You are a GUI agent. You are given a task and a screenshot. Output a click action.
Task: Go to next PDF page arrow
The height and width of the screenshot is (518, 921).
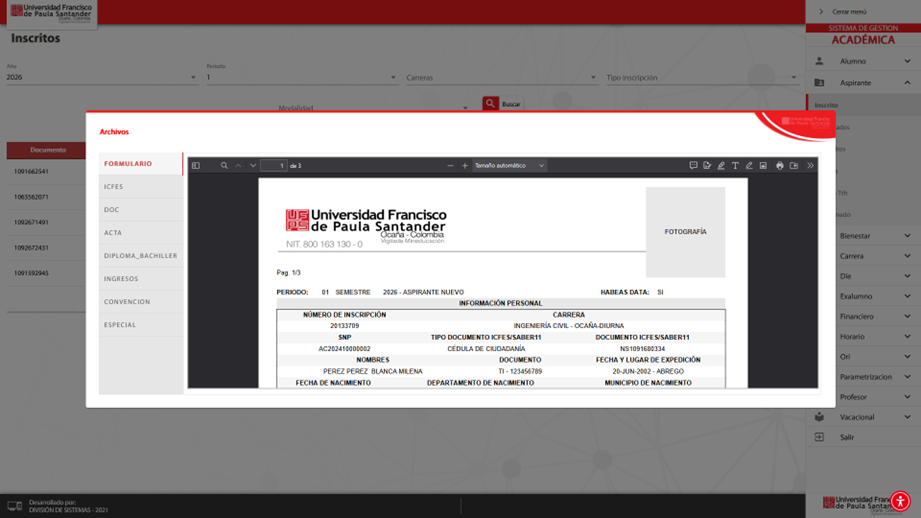point(253,166)
